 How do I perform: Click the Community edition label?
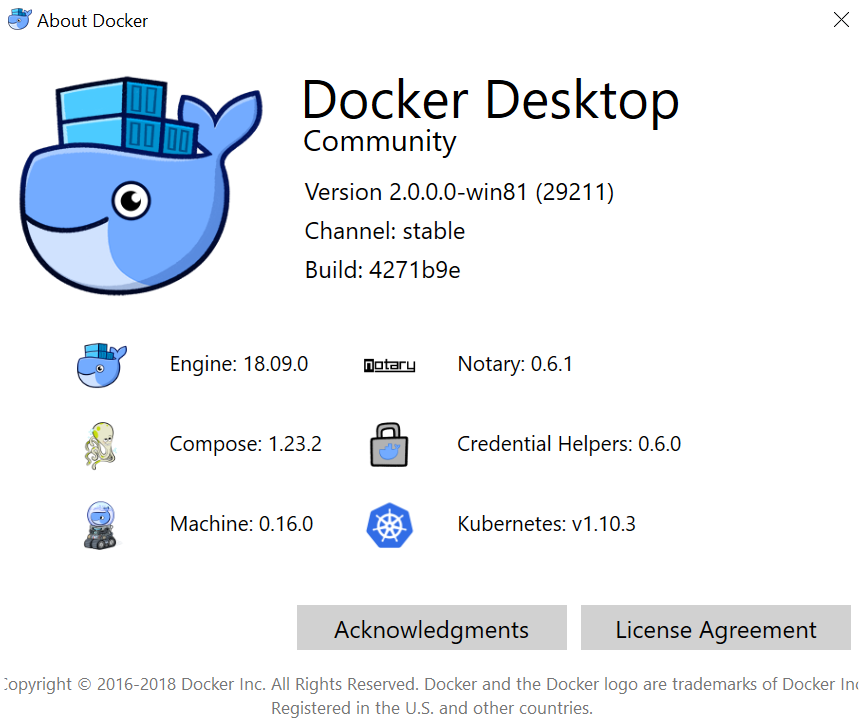coord(380,142)
